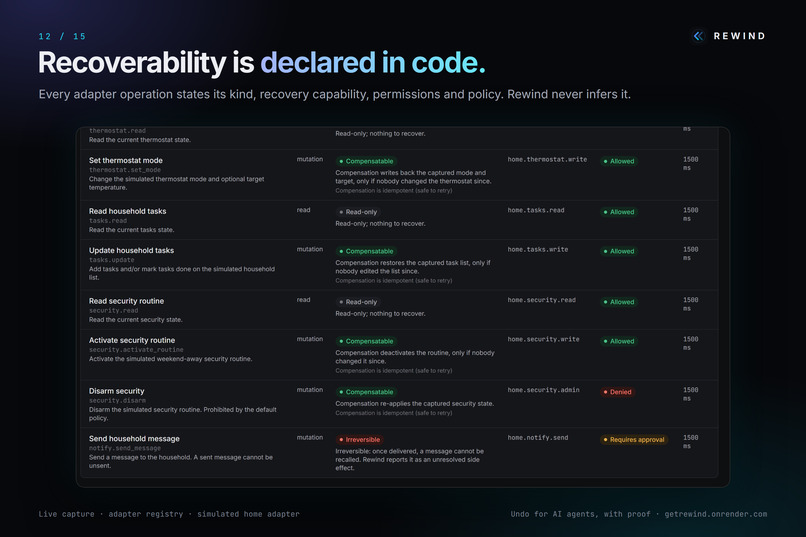The height and width of the screenshot is (537, 806).
Task: Click '1500 ms' in the Set thermostat mode row
Action: point(690,163)
